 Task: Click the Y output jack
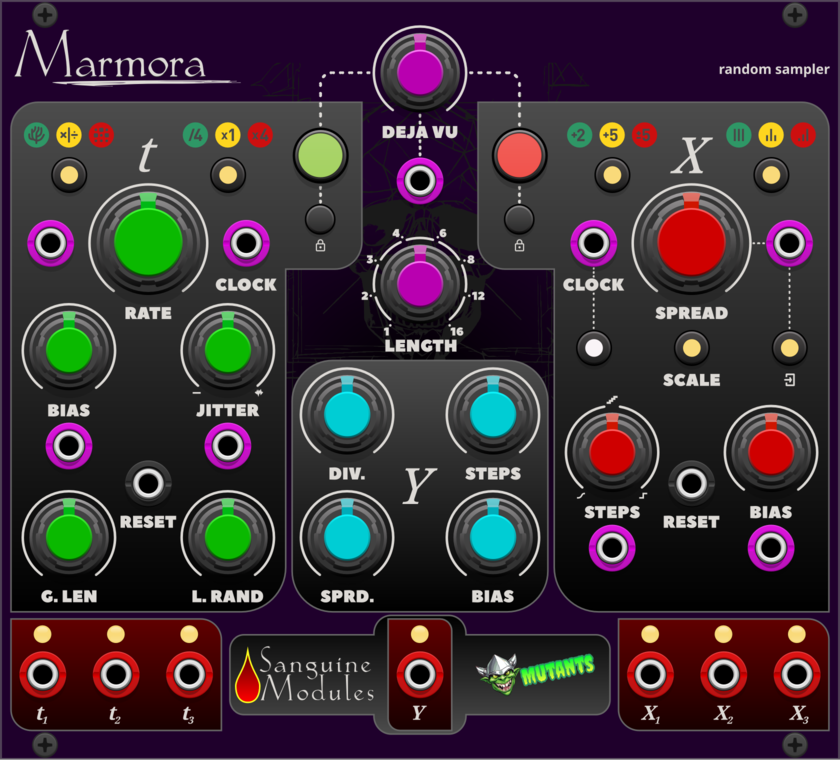[420, 674]
